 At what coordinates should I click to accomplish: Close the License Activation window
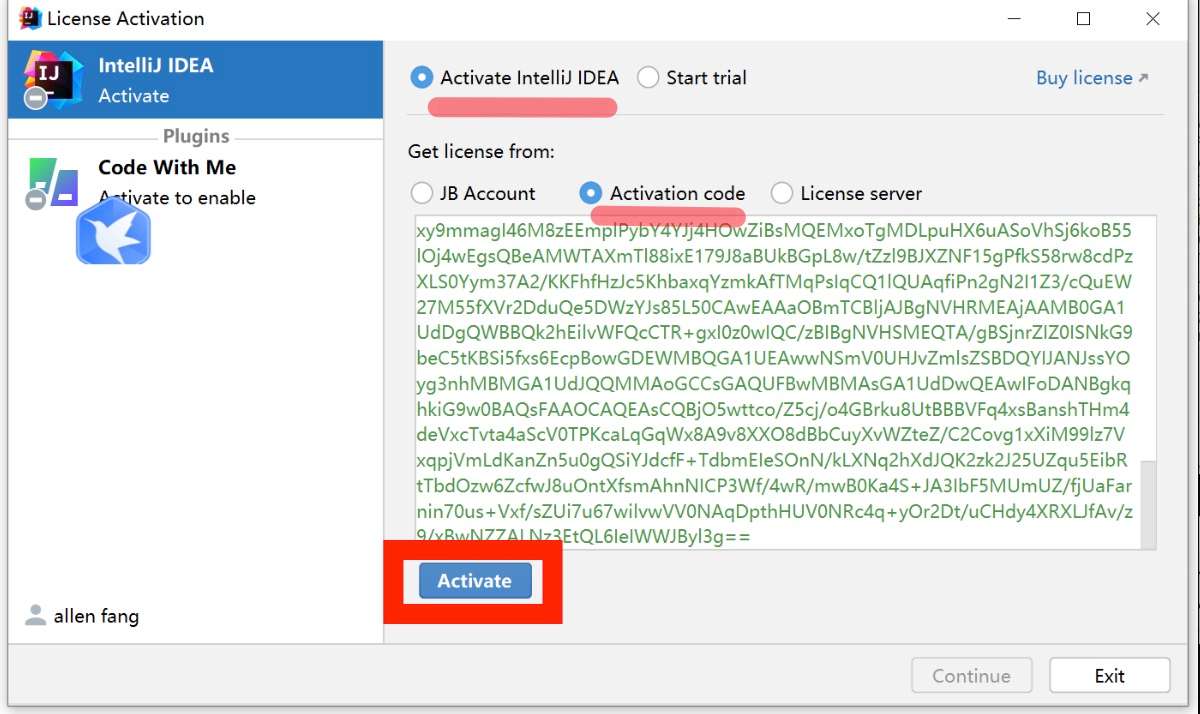click(x=1153, y=18)
